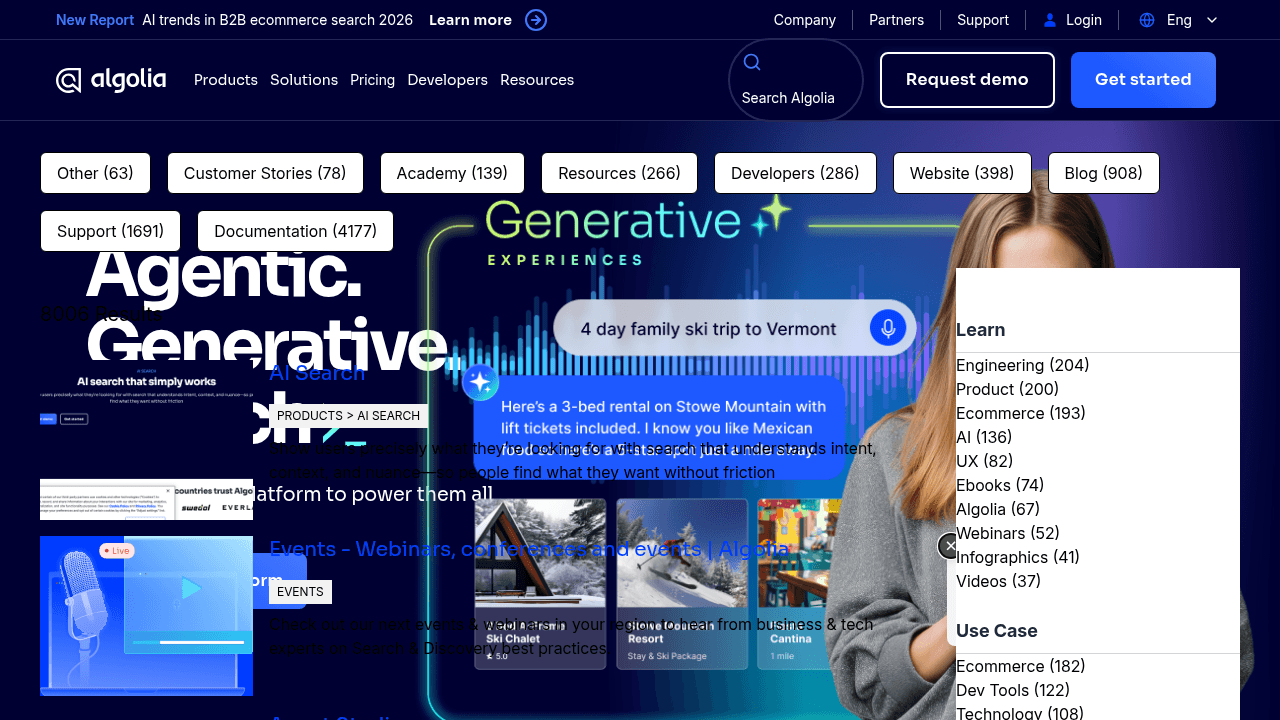Select the Dev Tools (122) facet
The height and width of the screenshot is (720, 1280).
[1013, 690]
